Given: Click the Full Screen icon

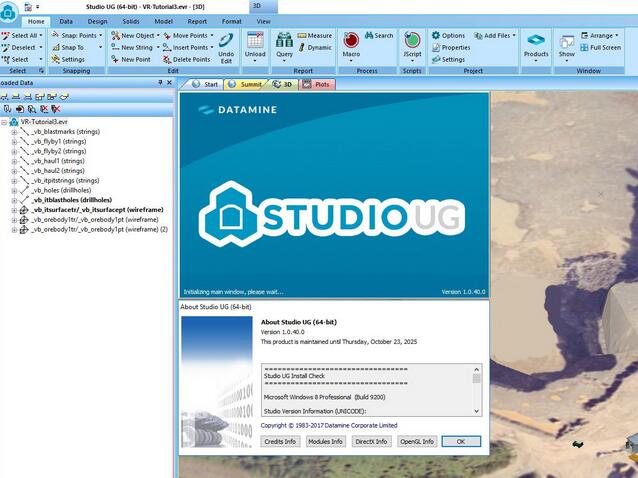Looking at the screenshot, I should [x=584, y=48].
